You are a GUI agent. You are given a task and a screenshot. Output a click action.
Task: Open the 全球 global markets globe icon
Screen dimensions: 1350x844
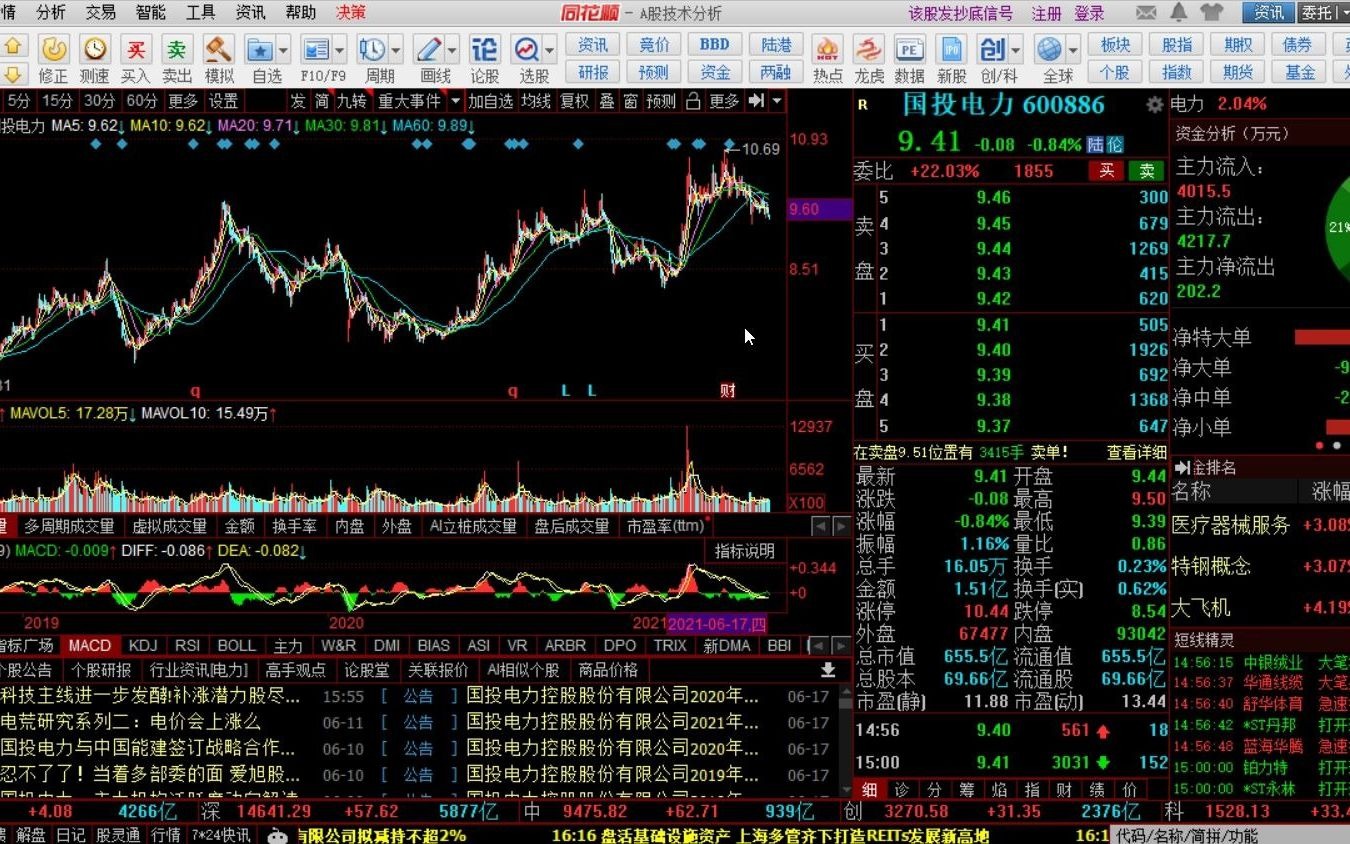tap(1049, 49)
